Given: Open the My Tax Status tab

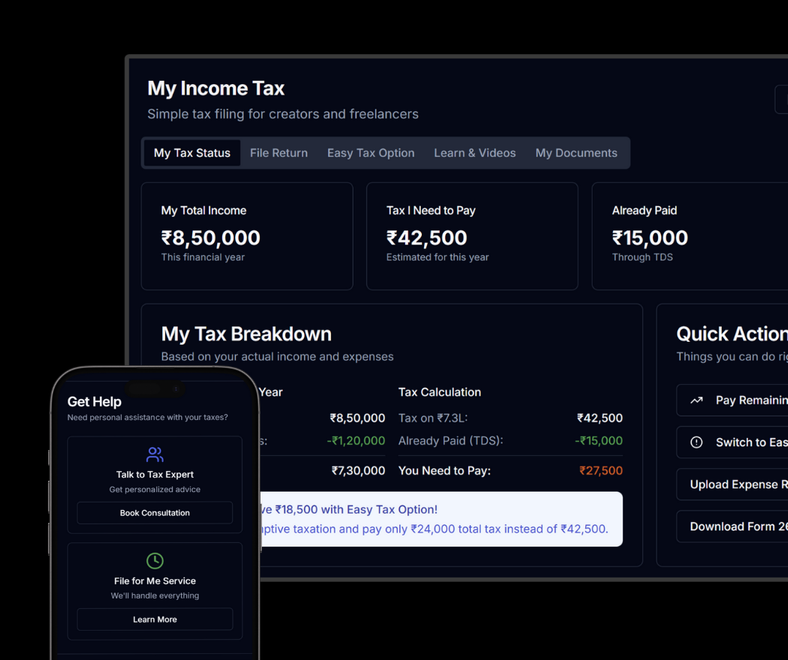Looking at the screenshot, I should [192, 153].
